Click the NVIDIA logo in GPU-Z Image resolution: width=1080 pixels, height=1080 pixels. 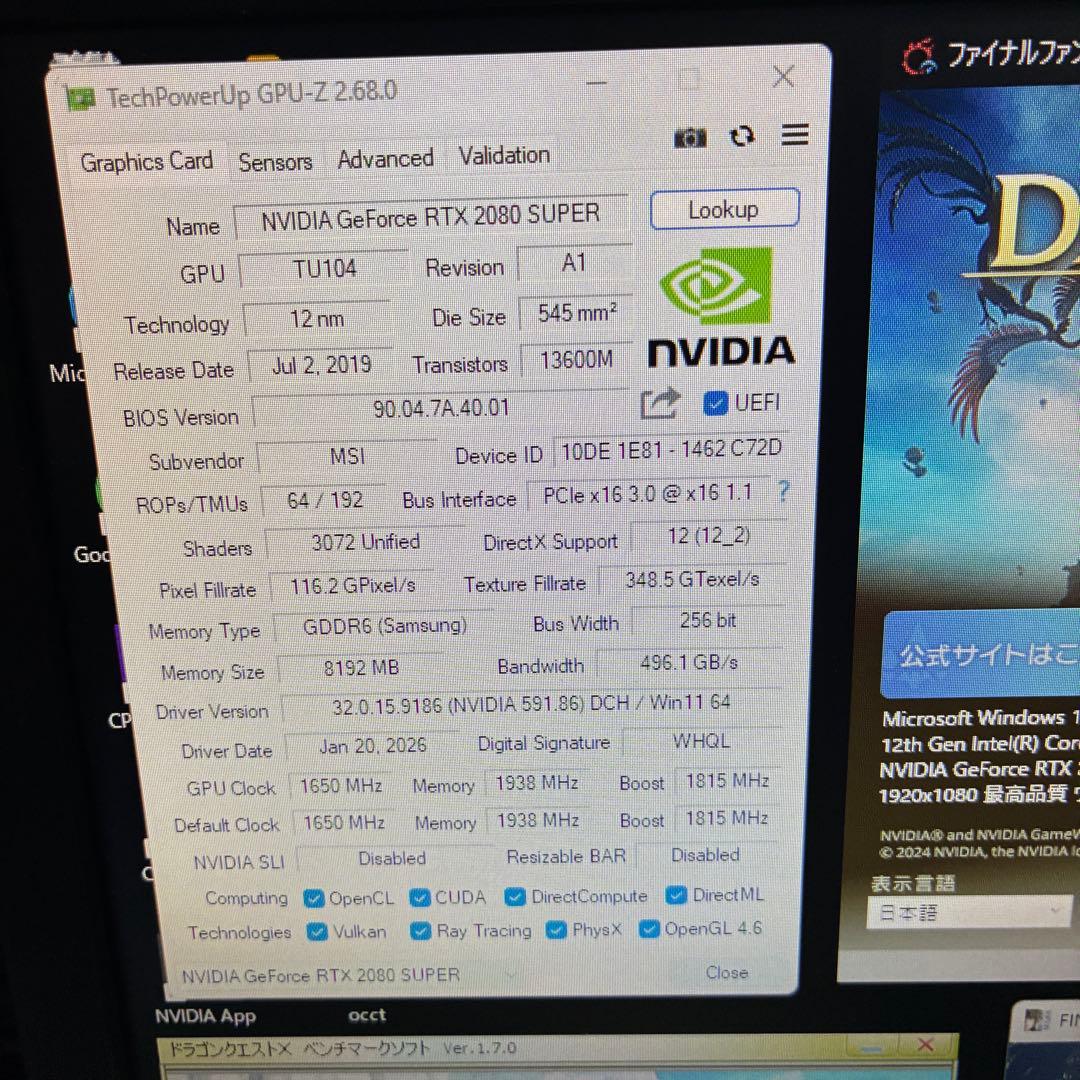(721, 307)
